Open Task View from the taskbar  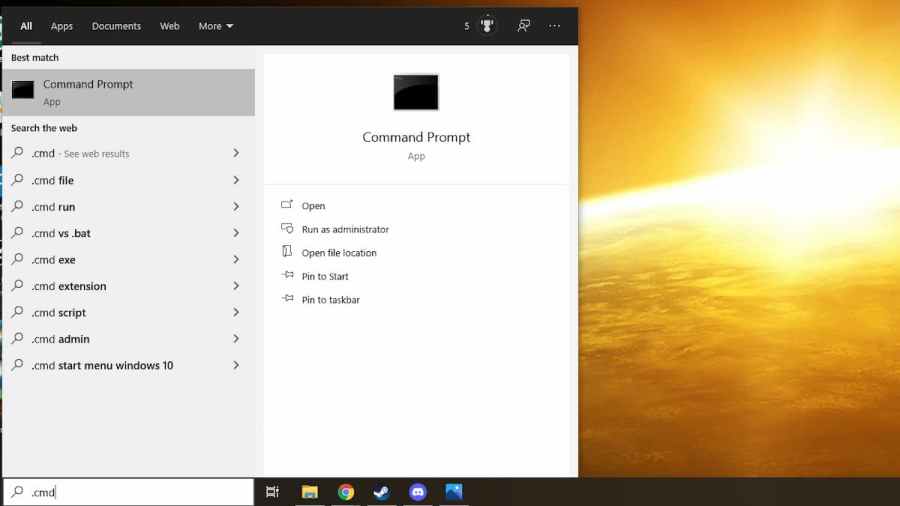[x=272, y=492]
